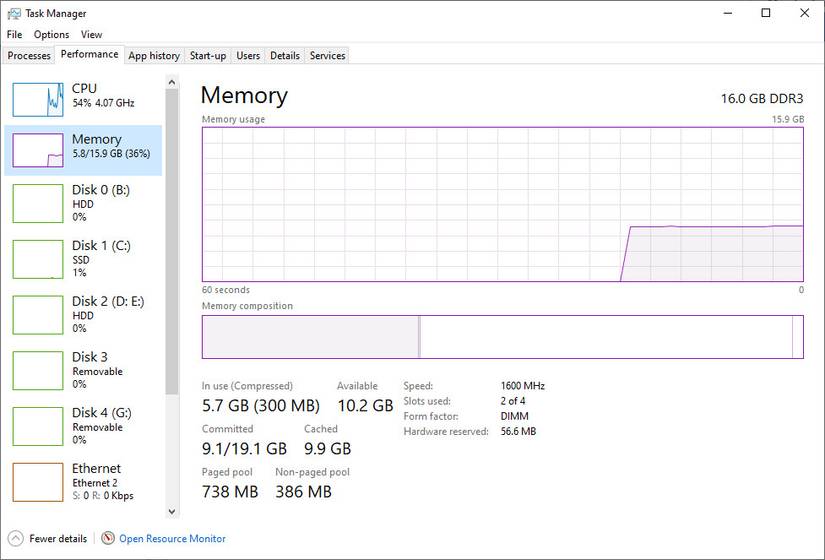This screenshot has height=560, width=825.
Task: Click the Resource Monitor icon
Action: [x=108, y=539]
